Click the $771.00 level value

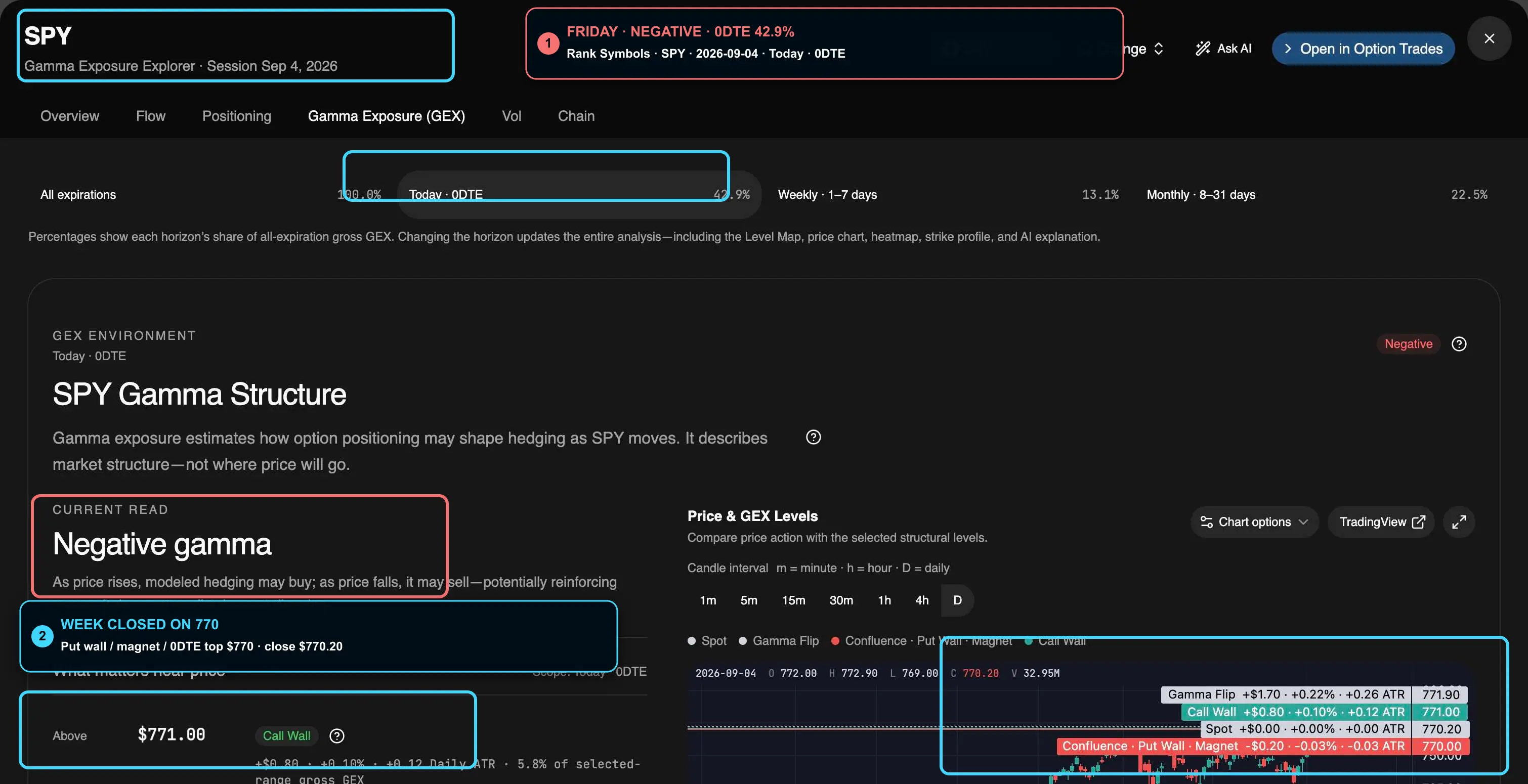pyautogui.click(x=172, y=735)
